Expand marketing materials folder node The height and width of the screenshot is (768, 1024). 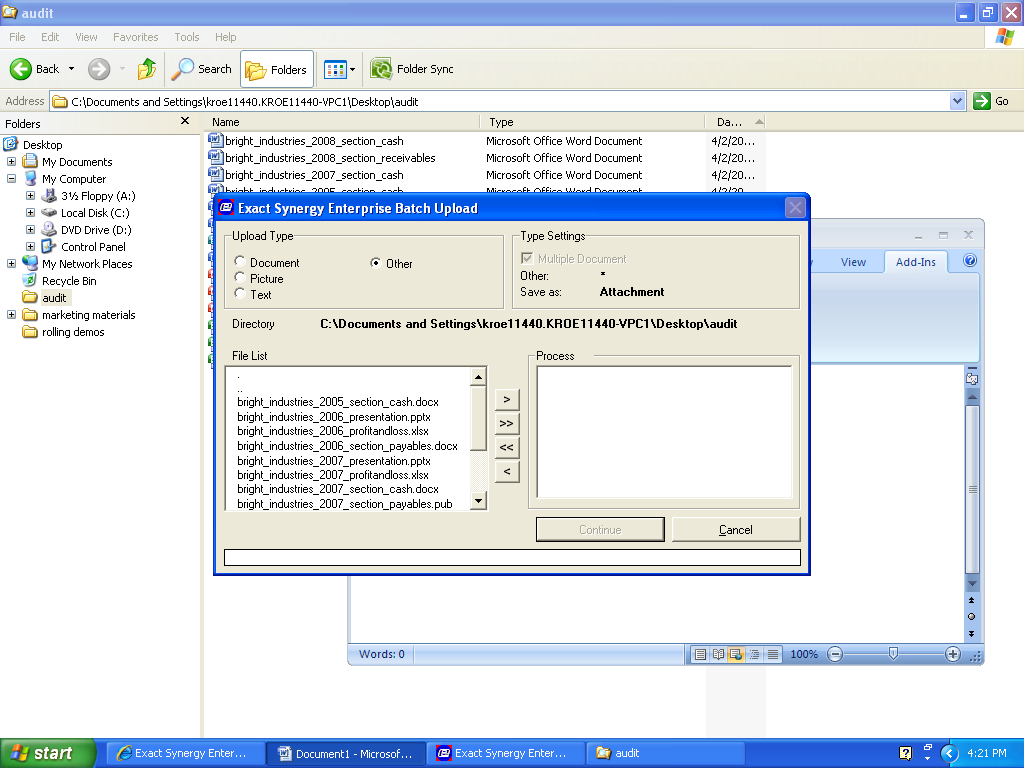click(11, 314)
